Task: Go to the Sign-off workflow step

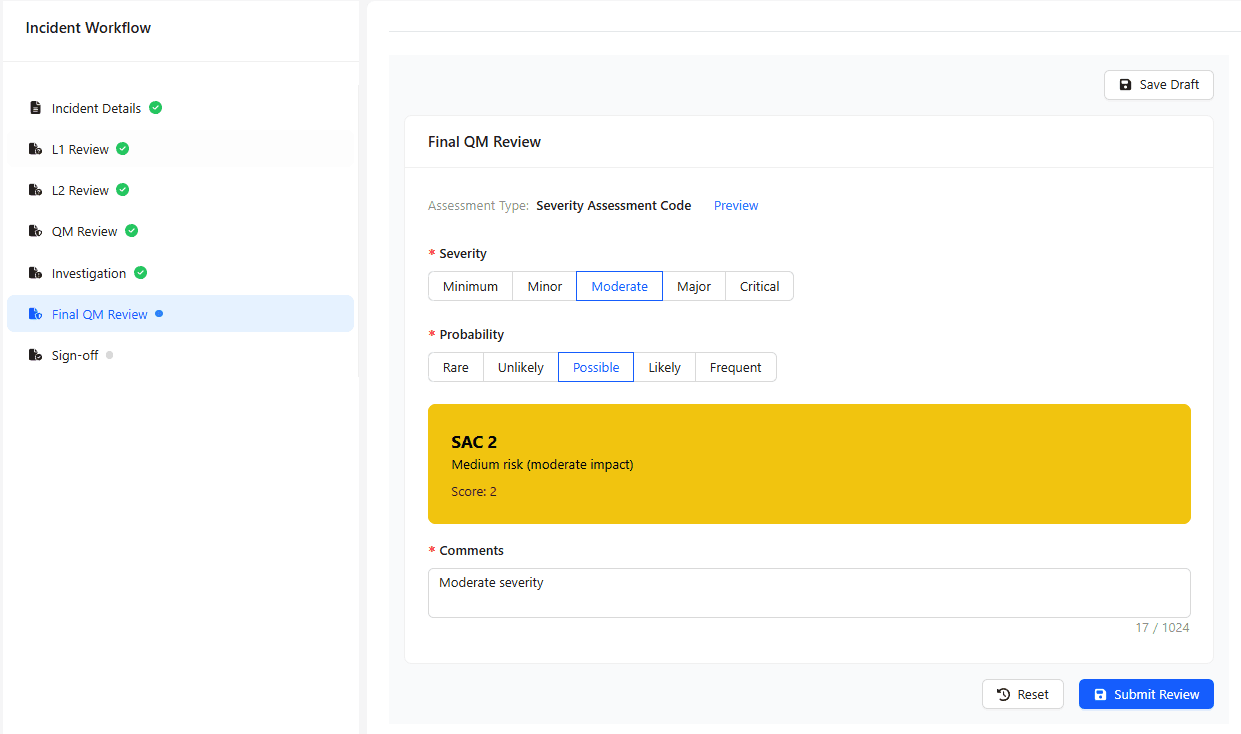Action: [75, 355]
